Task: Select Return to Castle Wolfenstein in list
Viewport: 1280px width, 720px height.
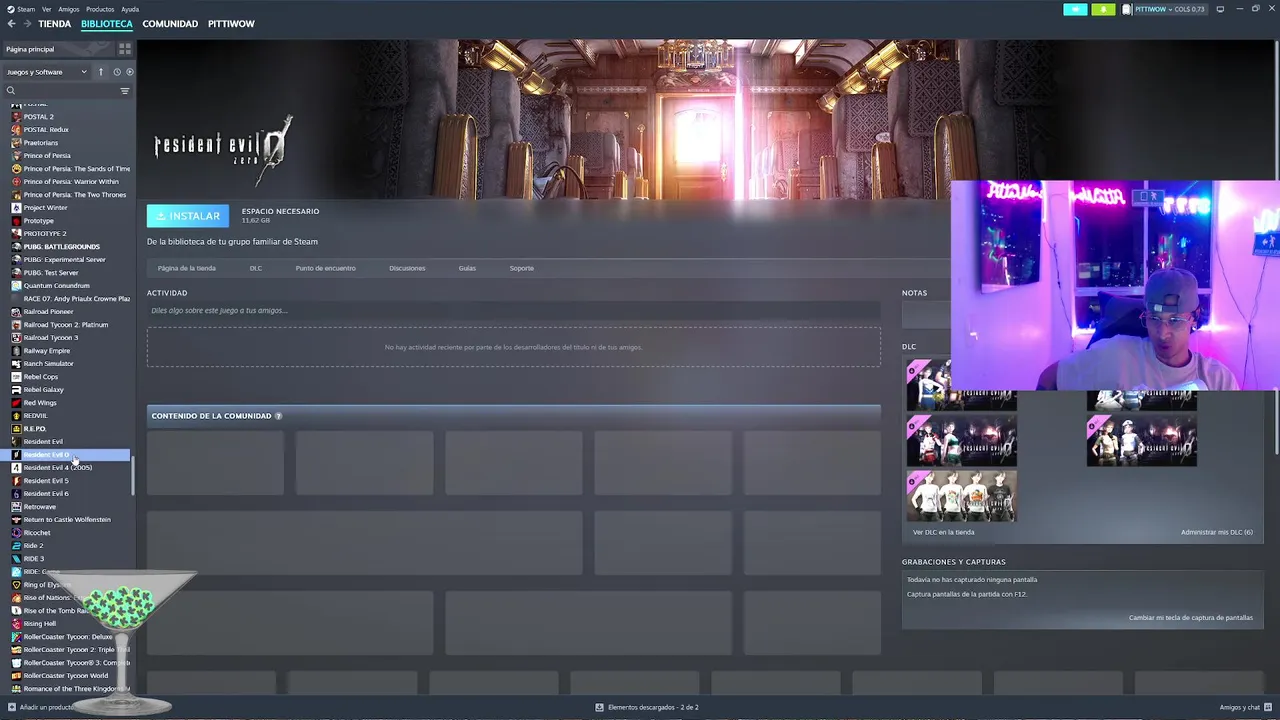Action: click(66, 520)
